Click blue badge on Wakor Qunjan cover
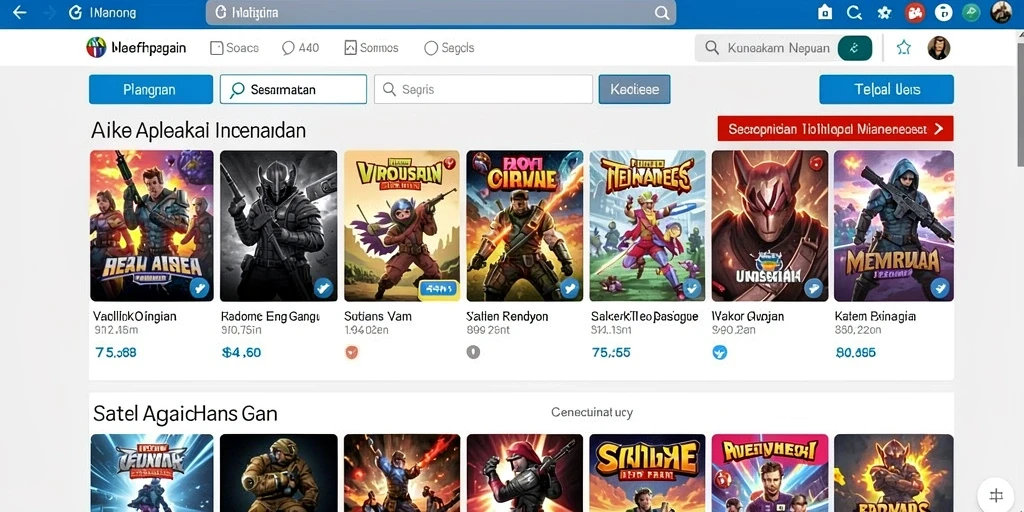 coord(814,288)
